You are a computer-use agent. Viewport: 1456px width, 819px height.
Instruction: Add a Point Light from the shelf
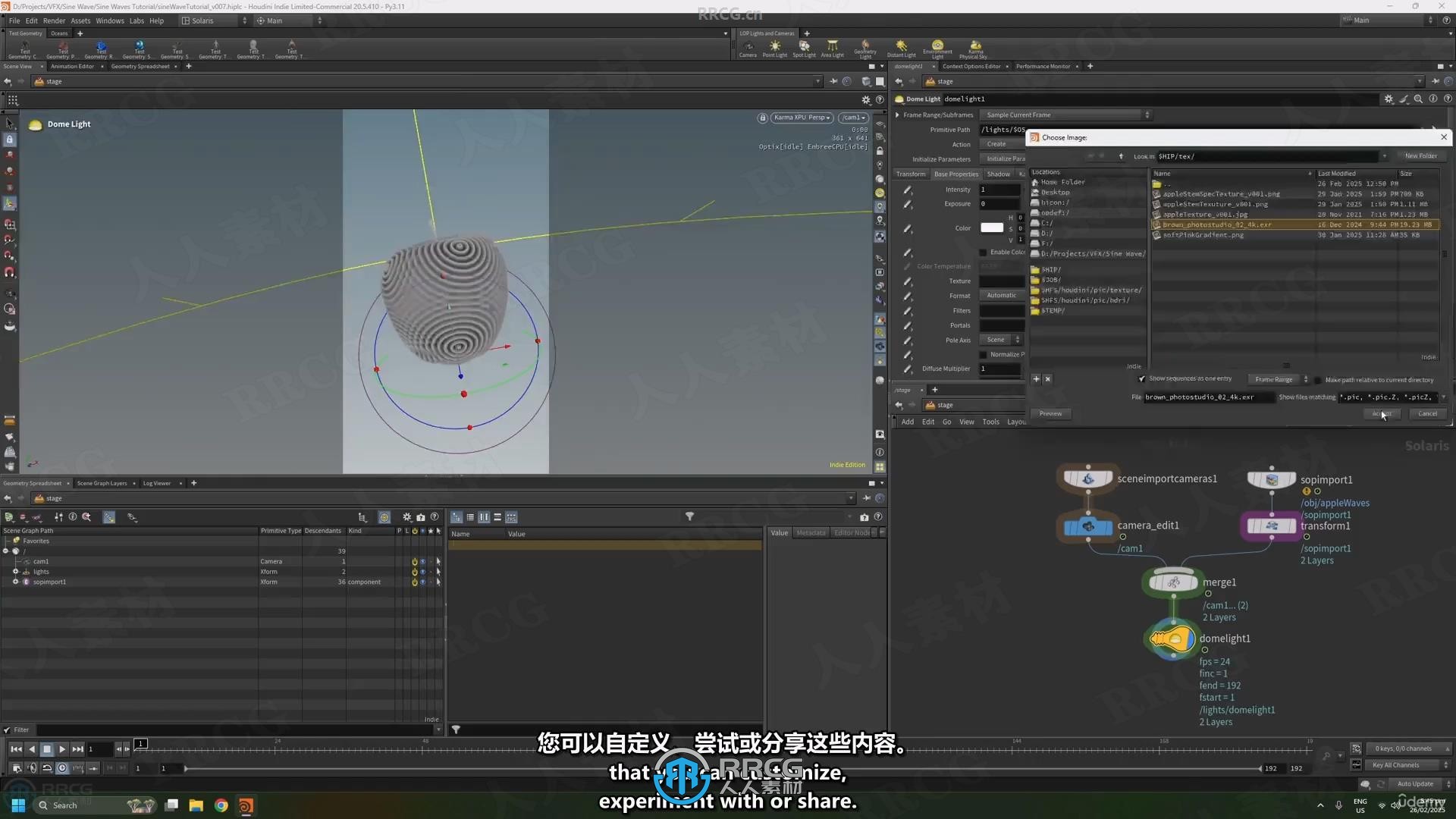774,49
